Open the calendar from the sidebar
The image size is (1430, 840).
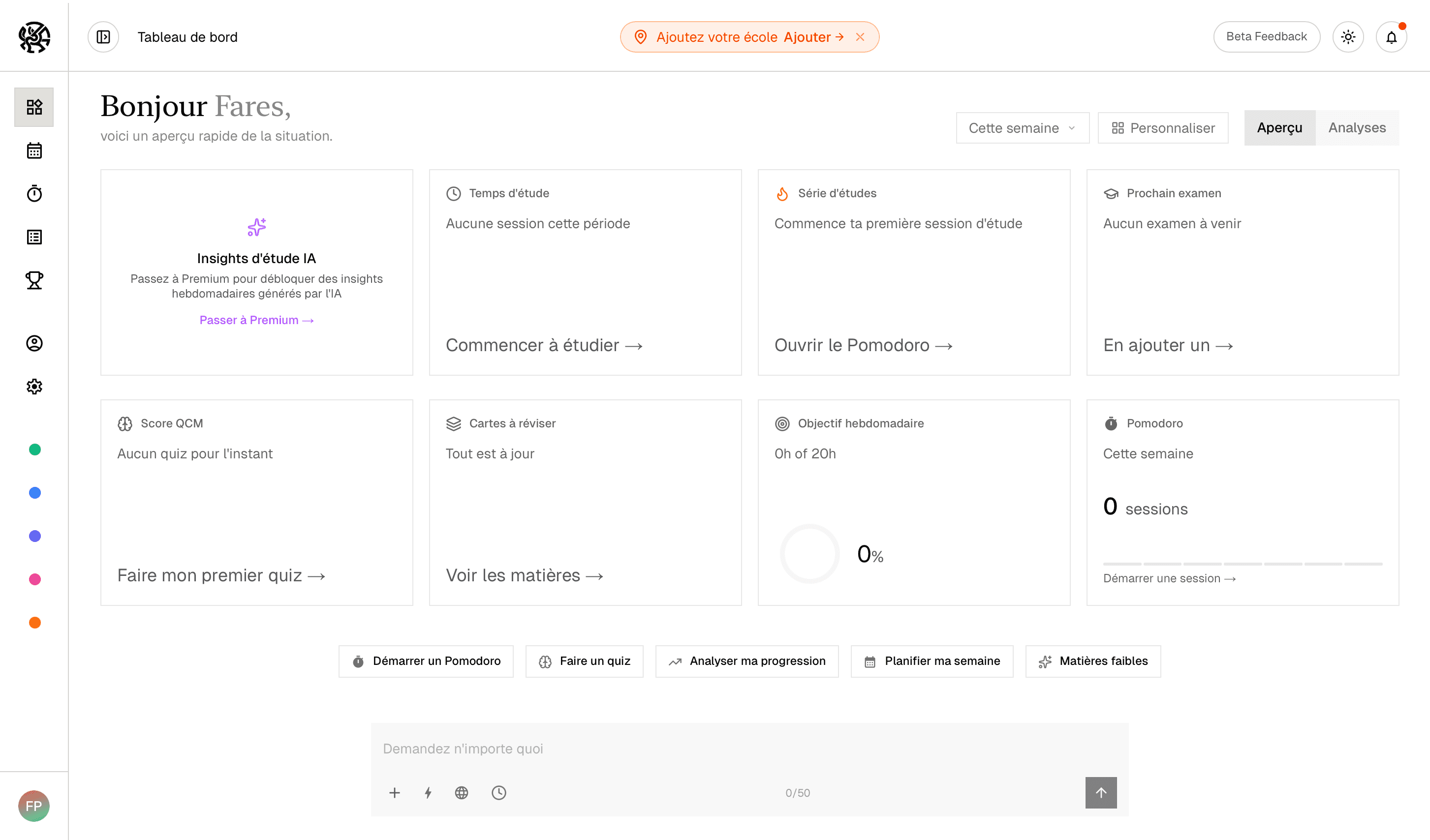click(x=34, y=150)
